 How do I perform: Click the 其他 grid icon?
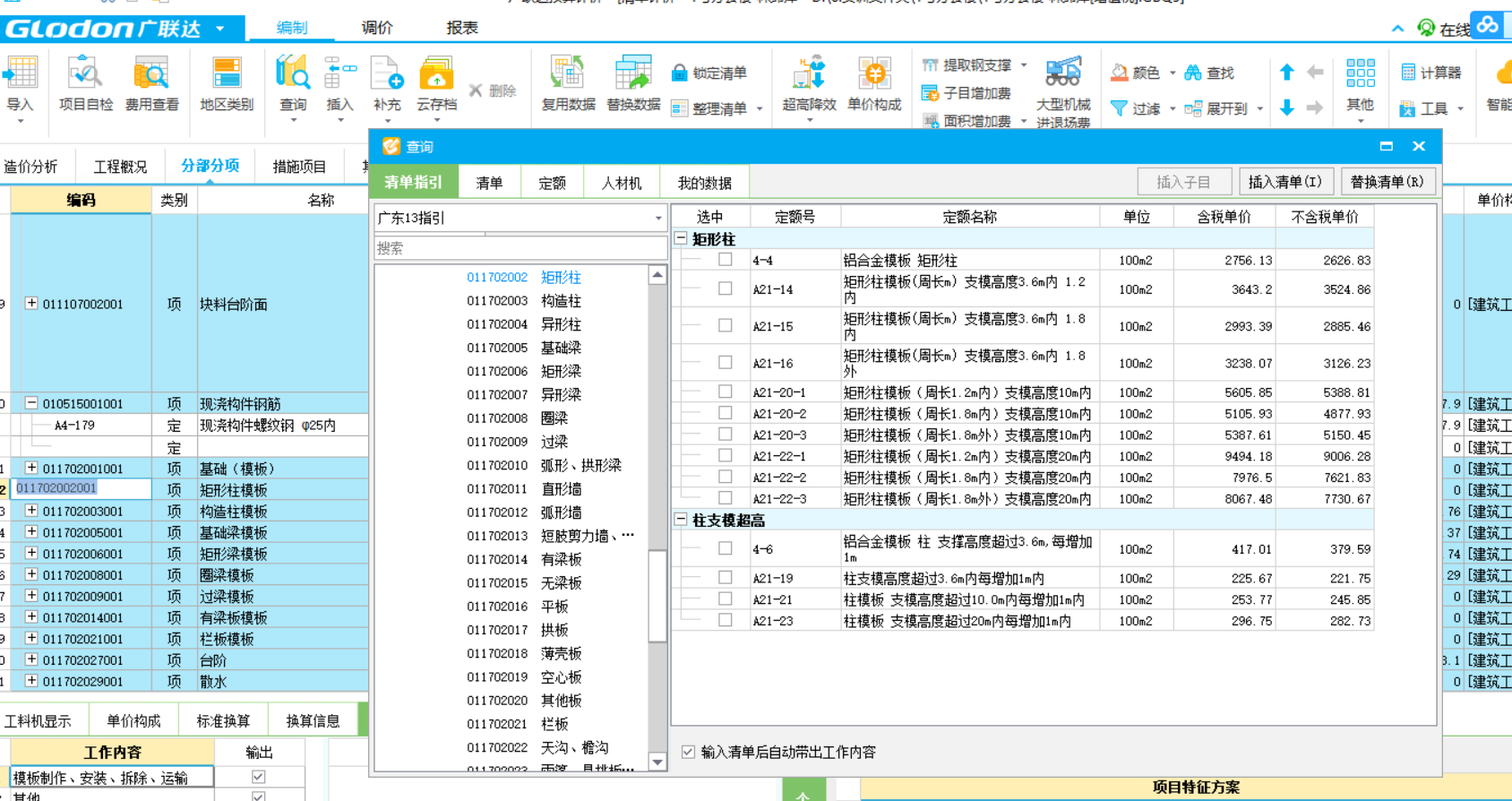tap(1360, 73)
